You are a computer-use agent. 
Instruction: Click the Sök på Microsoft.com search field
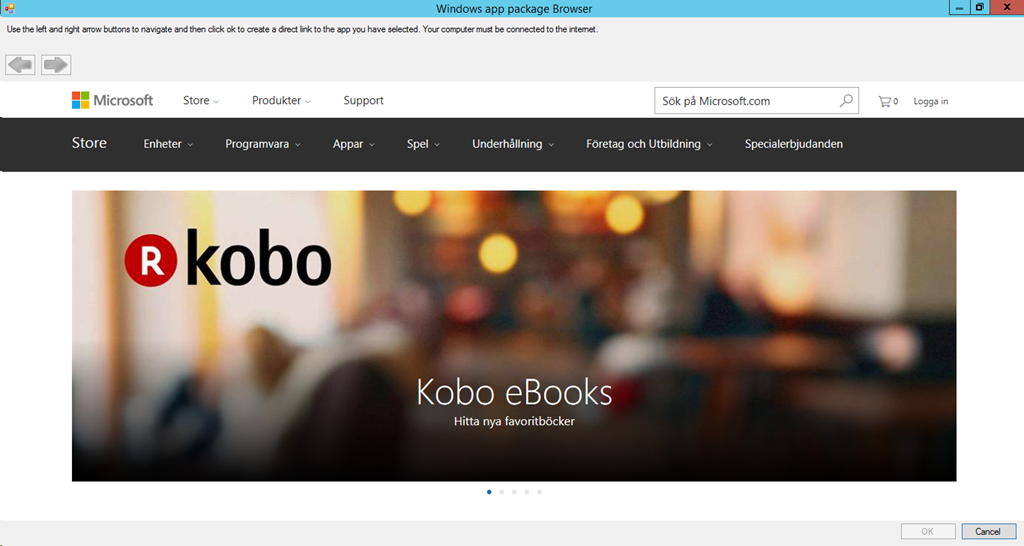click(745, 100)
